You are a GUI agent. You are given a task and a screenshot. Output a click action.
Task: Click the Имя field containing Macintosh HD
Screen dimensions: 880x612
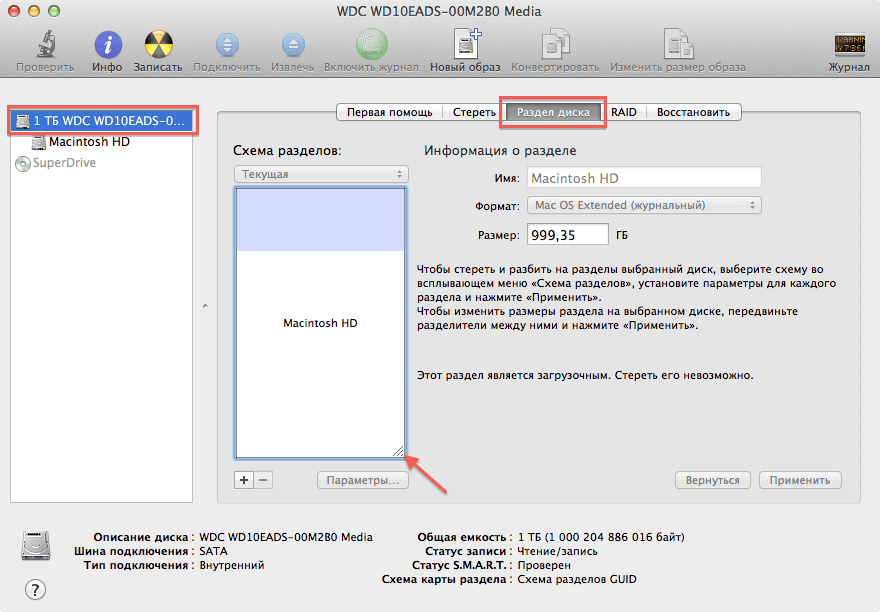(x=644, y=179)
